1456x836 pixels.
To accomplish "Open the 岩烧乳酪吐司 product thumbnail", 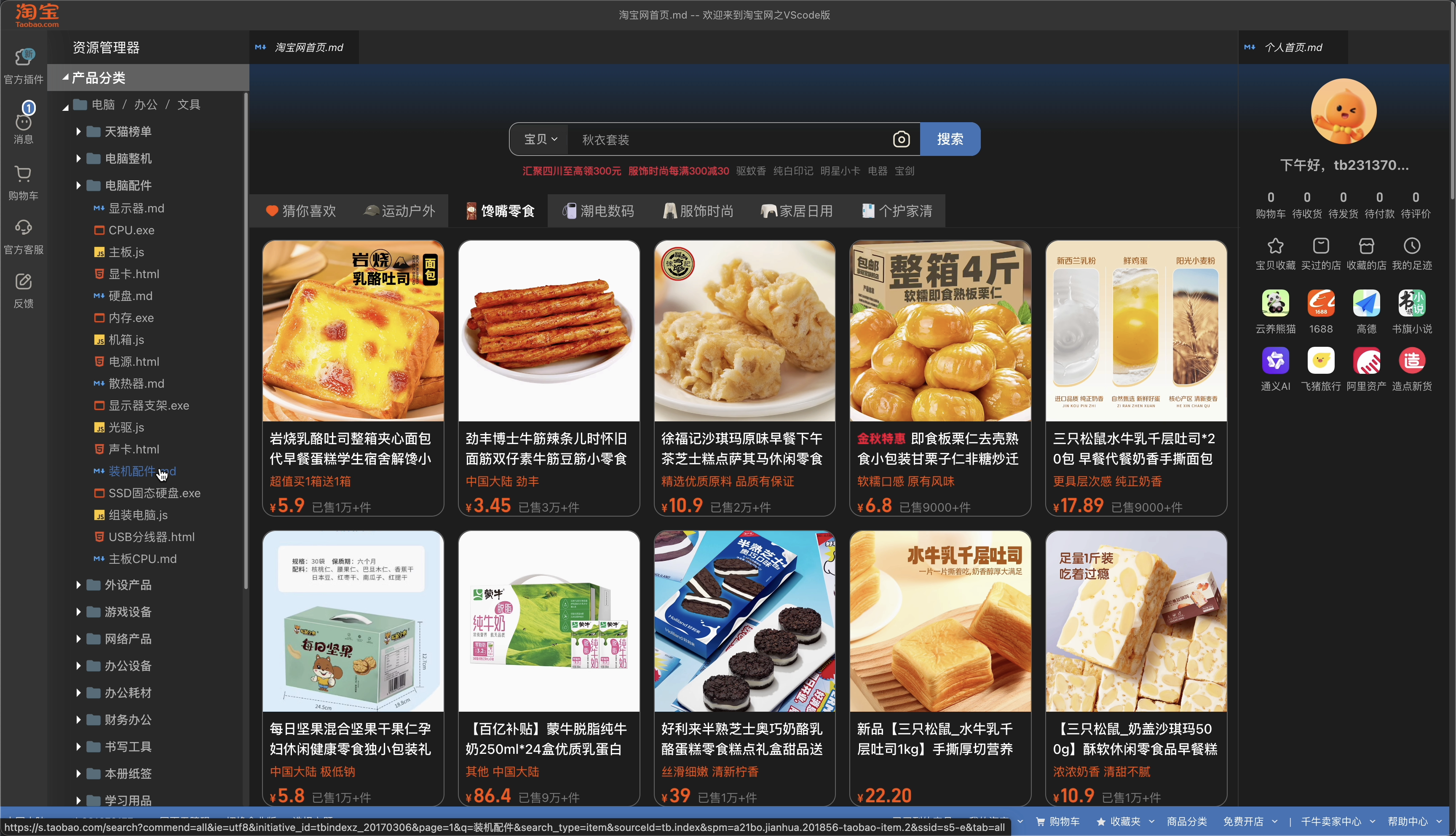I will (x=353, y=331).
